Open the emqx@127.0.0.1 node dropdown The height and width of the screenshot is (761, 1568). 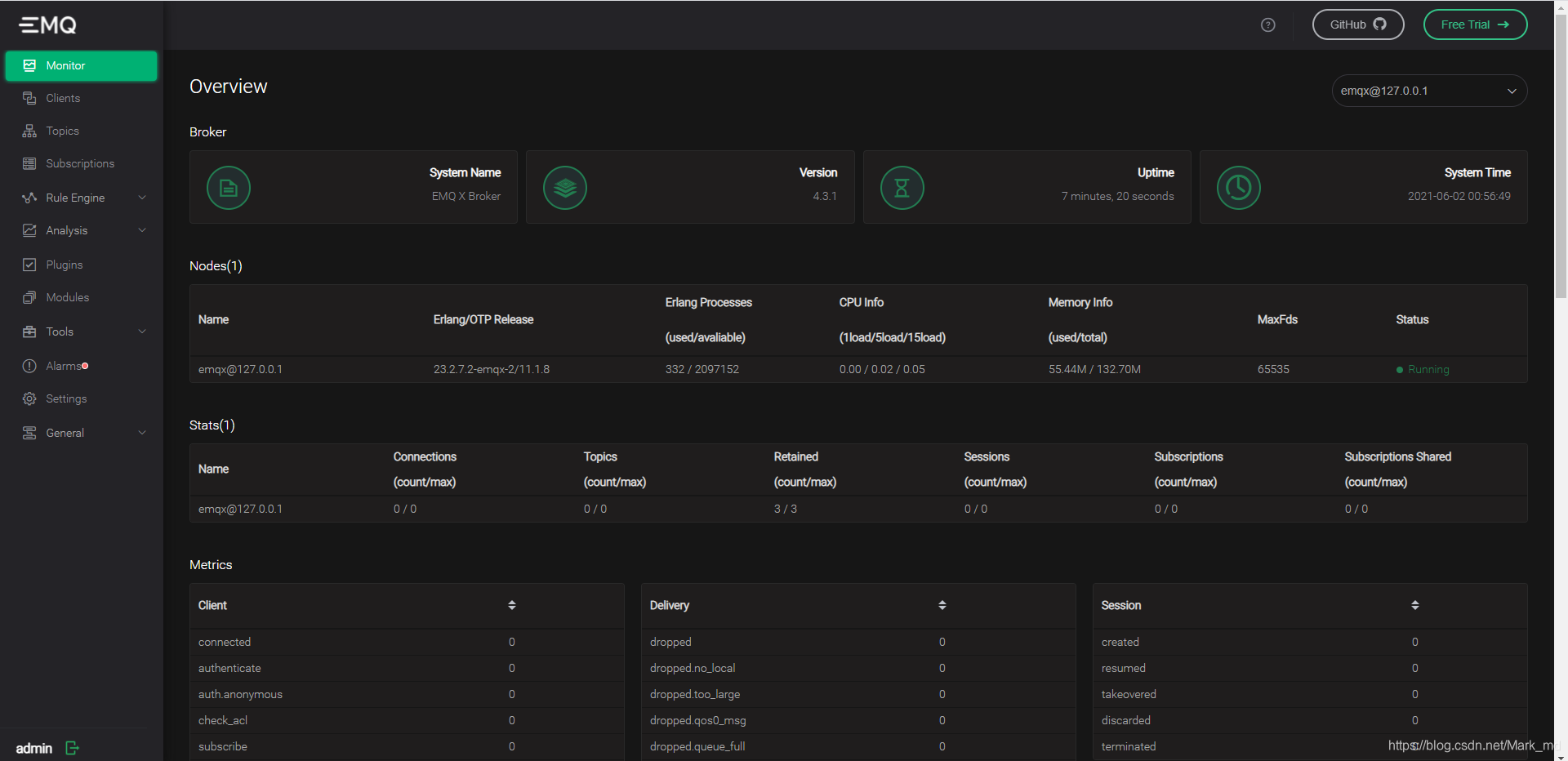coord(1429,91)
